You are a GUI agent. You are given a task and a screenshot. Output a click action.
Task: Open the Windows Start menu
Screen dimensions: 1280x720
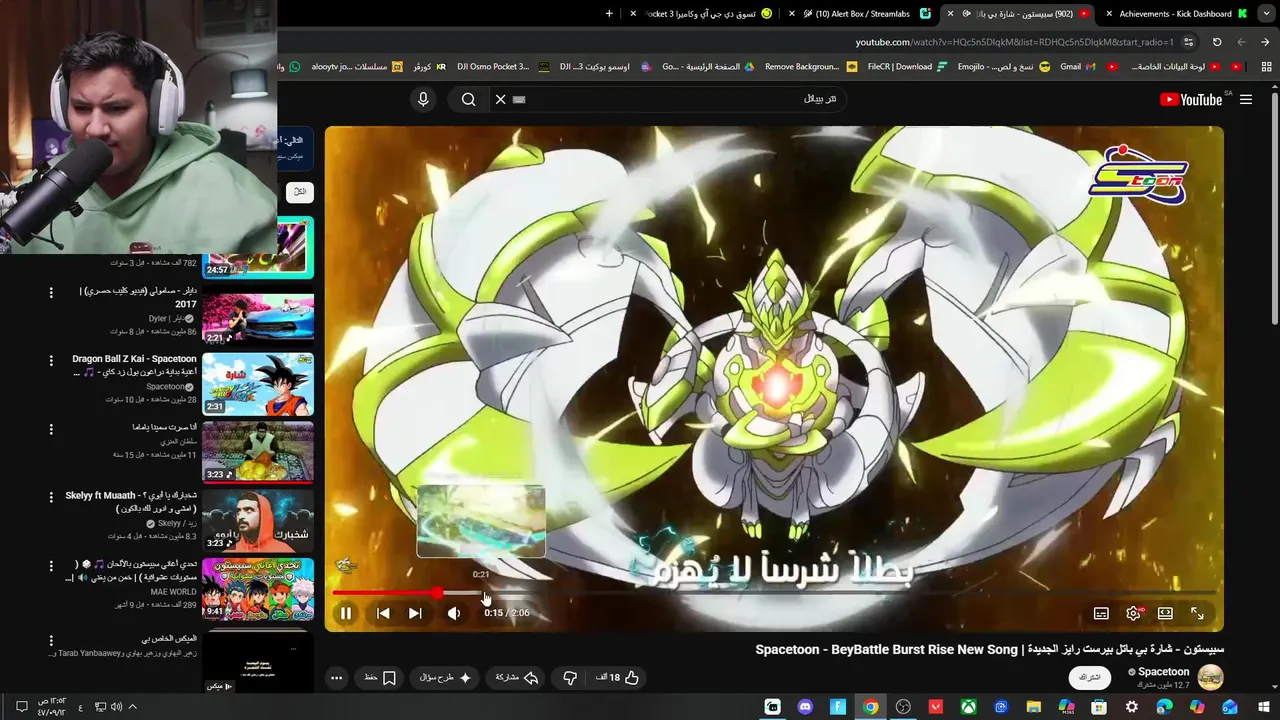[x=1262, y=707]
